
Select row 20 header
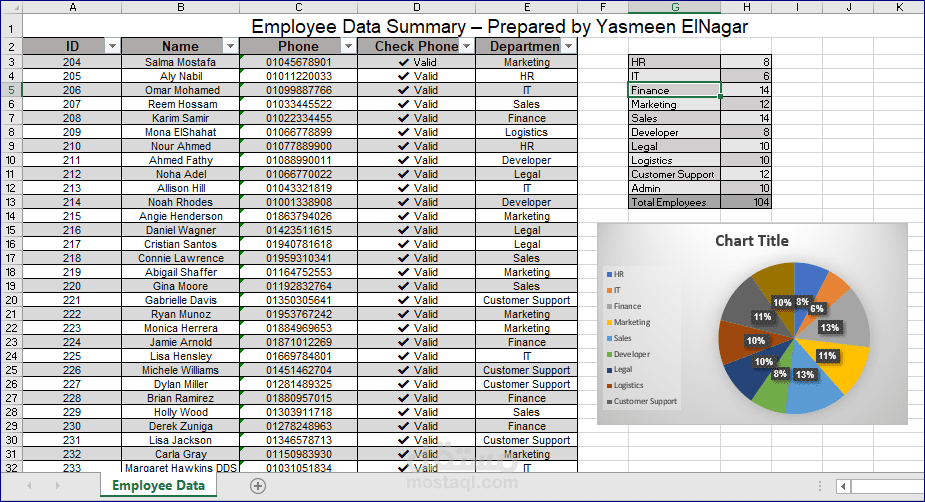[11, 300]
